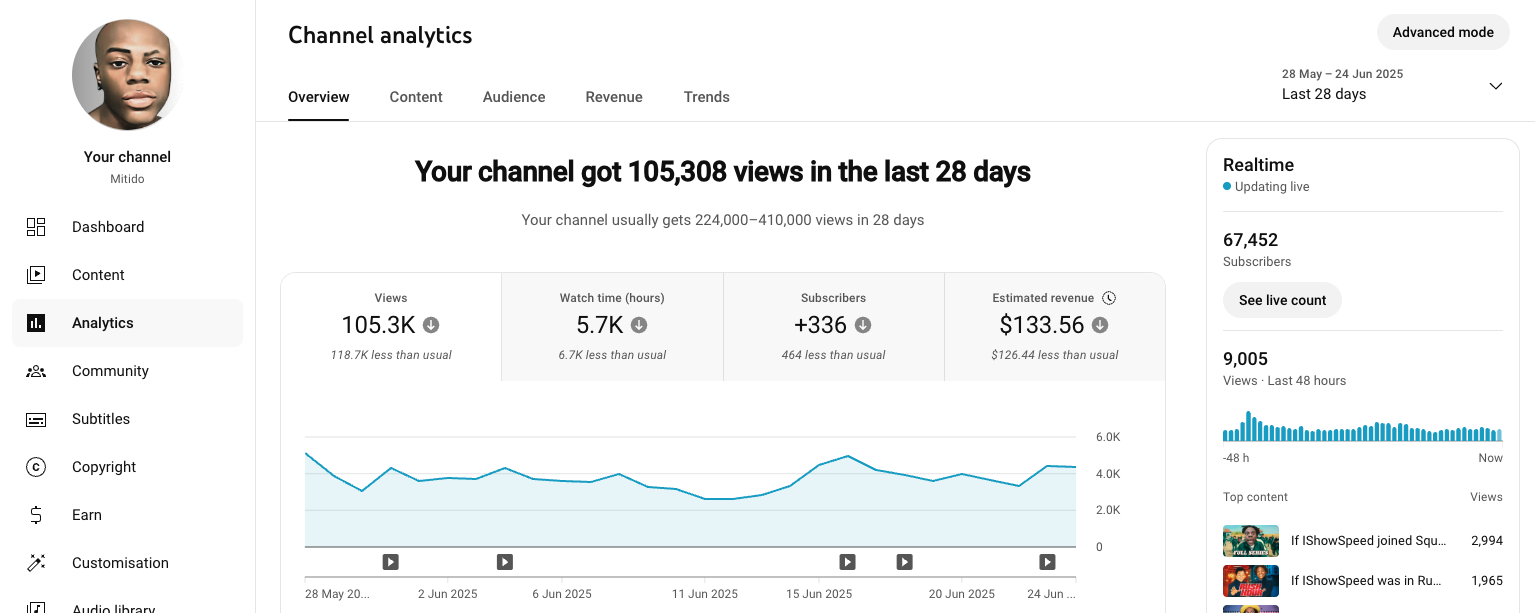The width and height of the screenshot is (1535, 613).
Task: Expand the Last 28 days date dropdown
Action: tap(1495, 86)
